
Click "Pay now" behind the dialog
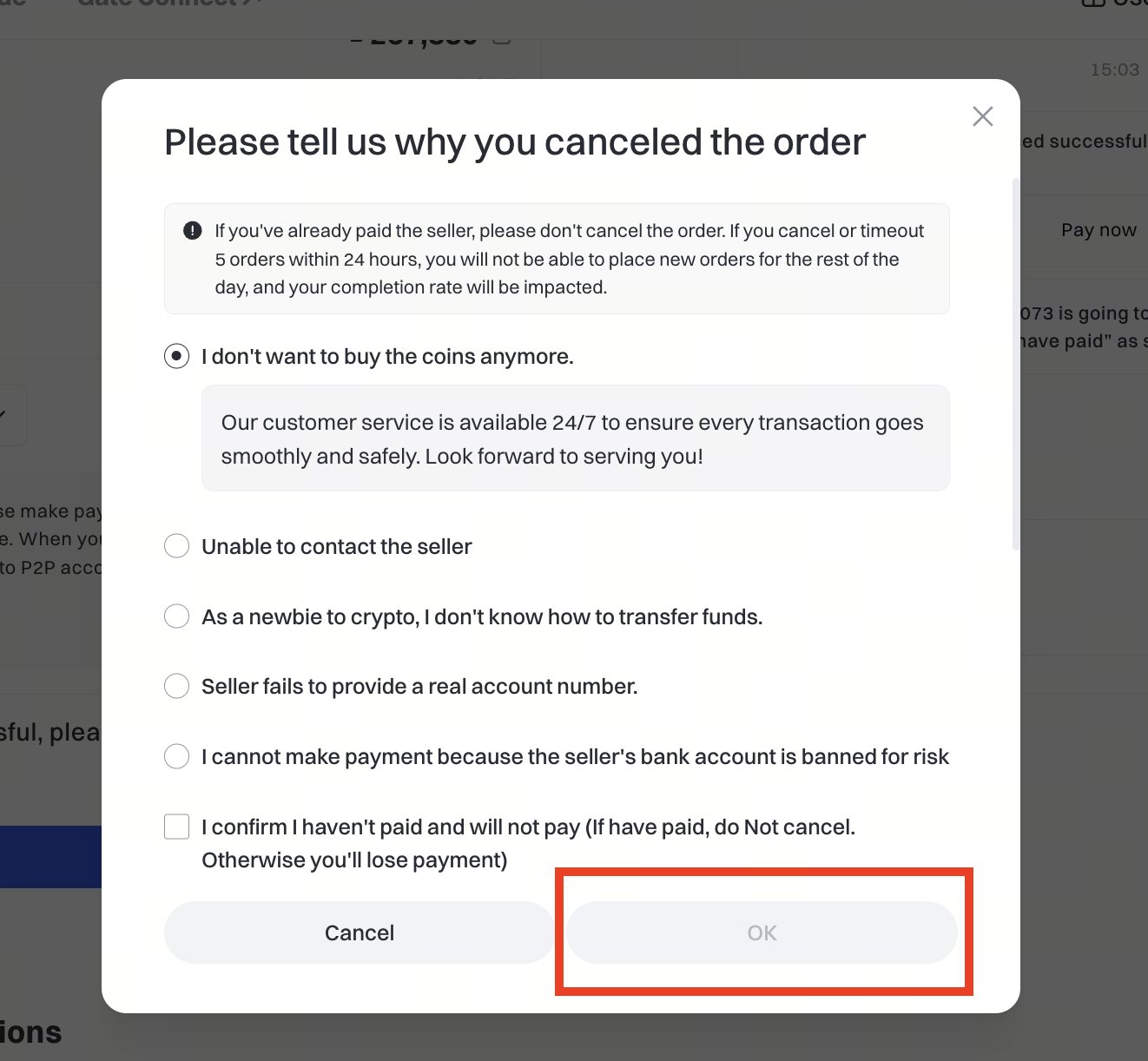click(1099, 230)
